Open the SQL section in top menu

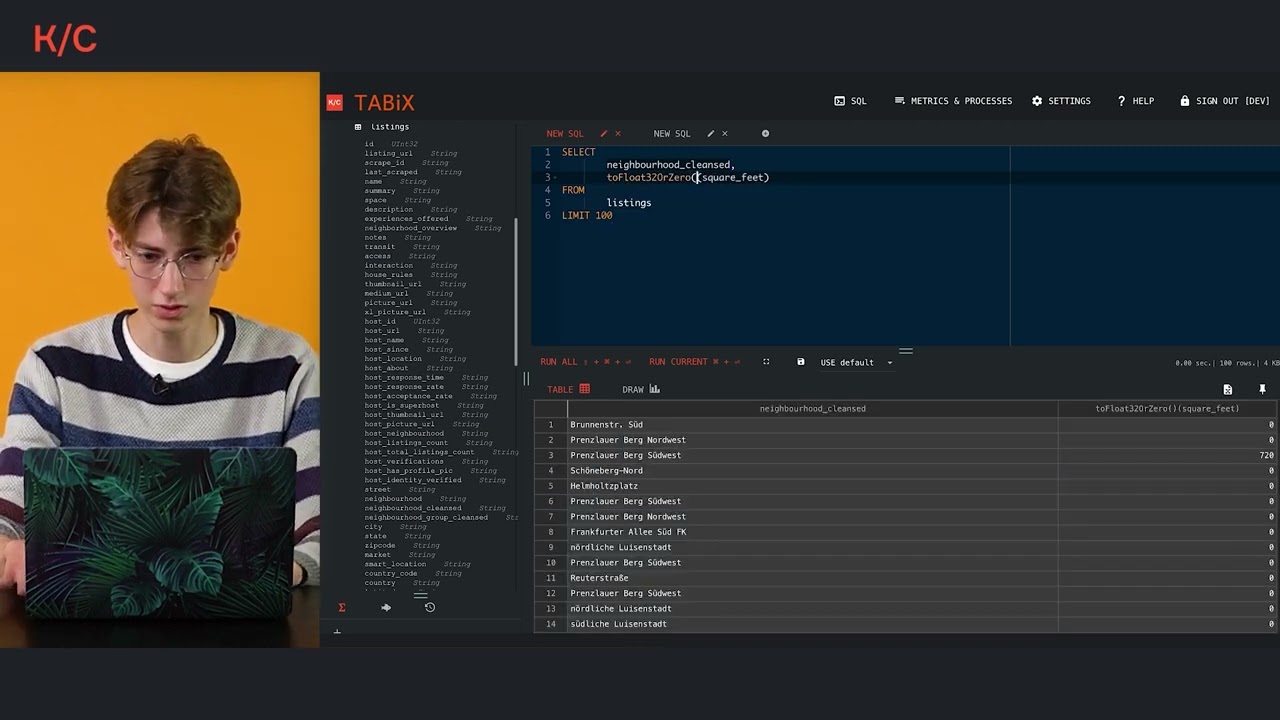(x=850, y=101)
